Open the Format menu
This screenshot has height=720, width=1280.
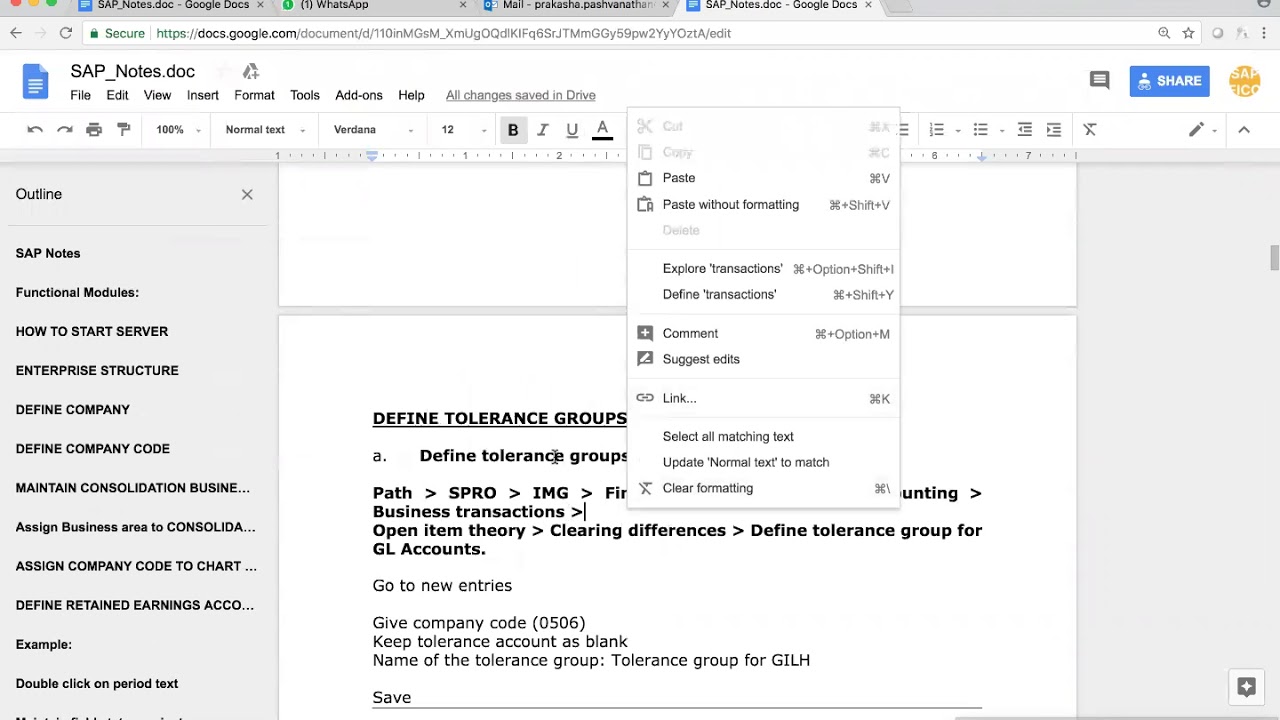click(254, 95)
